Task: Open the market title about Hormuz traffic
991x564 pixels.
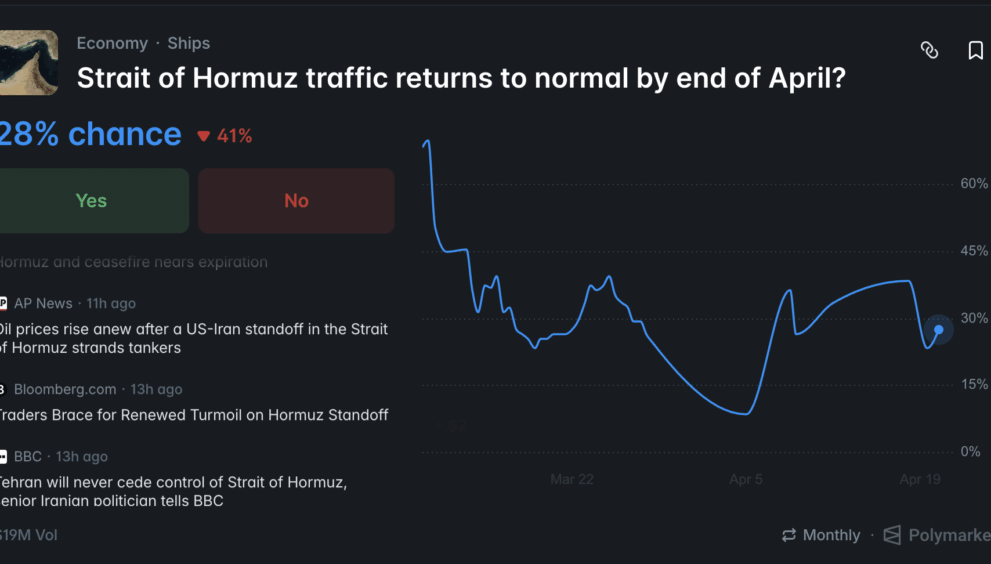Action: [461, 78]
